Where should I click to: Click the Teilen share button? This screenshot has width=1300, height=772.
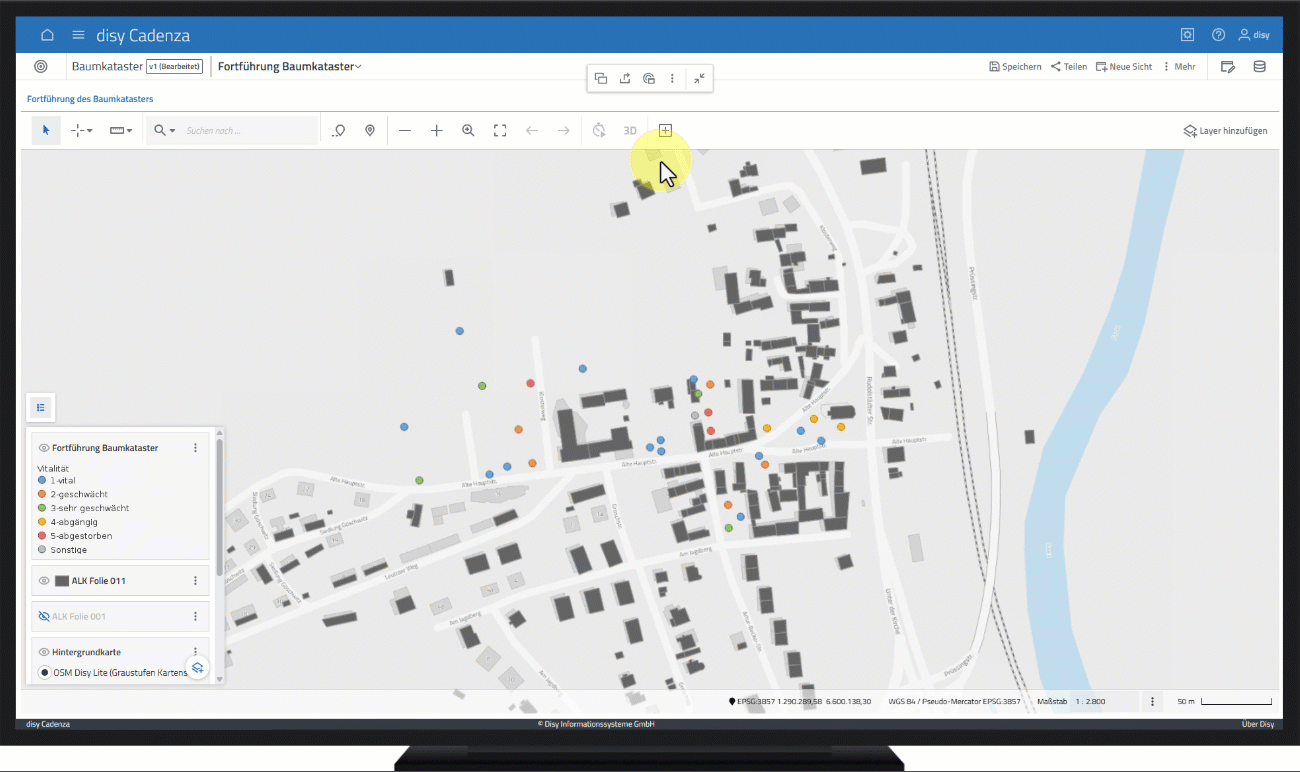tap(1069, 67)
